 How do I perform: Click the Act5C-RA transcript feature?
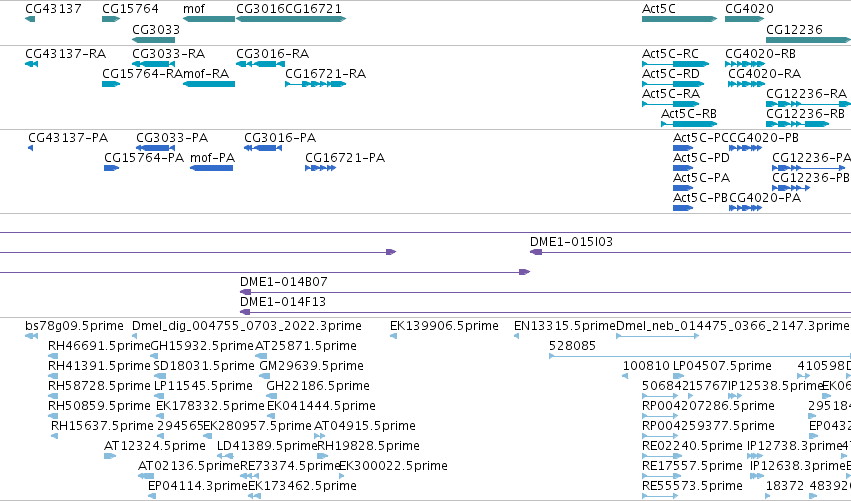coord(671,104)
